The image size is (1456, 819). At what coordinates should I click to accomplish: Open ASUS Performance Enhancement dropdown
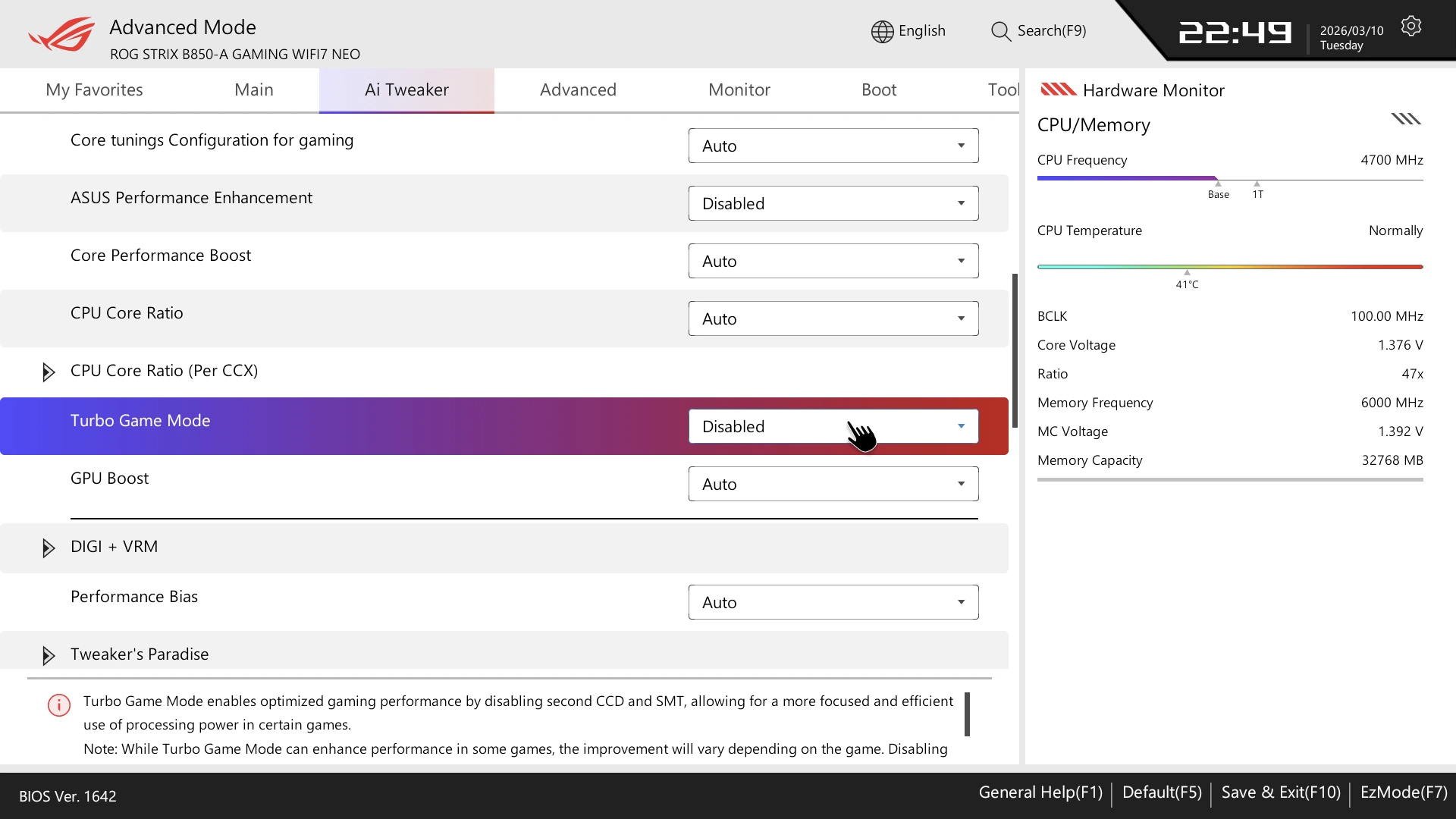point(833,203)
